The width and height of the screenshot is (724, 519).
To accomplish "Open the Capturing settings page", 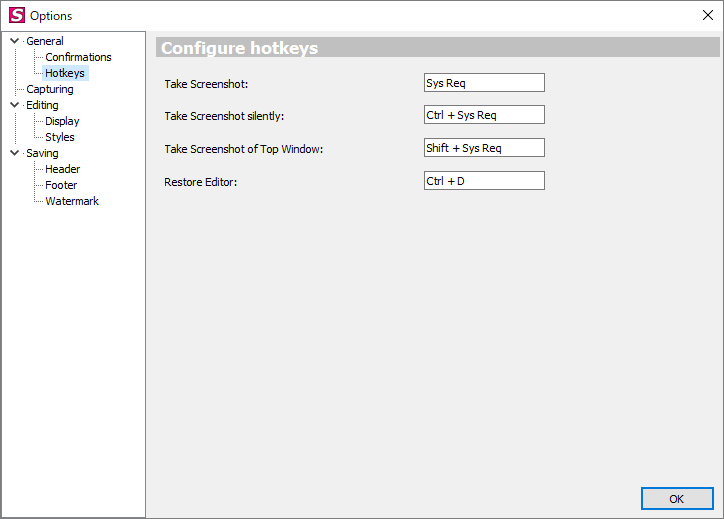I will [50, 89].
